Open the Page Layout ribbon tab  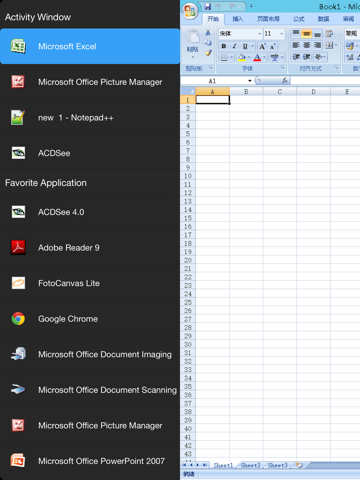point(268,19)
